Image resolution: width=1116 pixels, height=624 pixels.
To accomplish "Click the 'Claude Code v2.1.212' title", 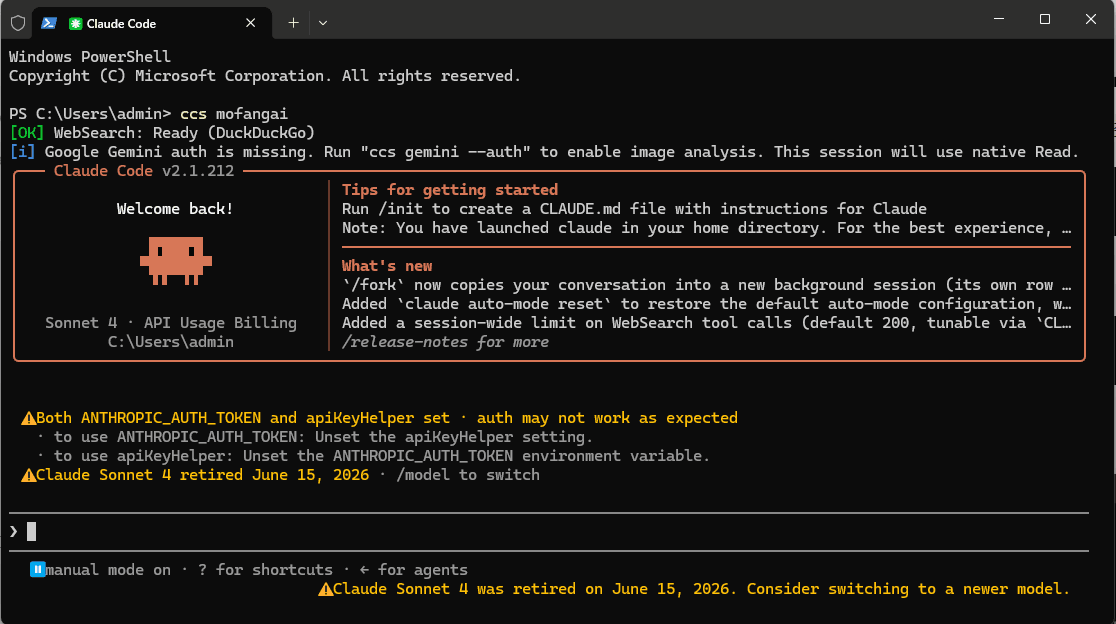I will pos(144,171).
